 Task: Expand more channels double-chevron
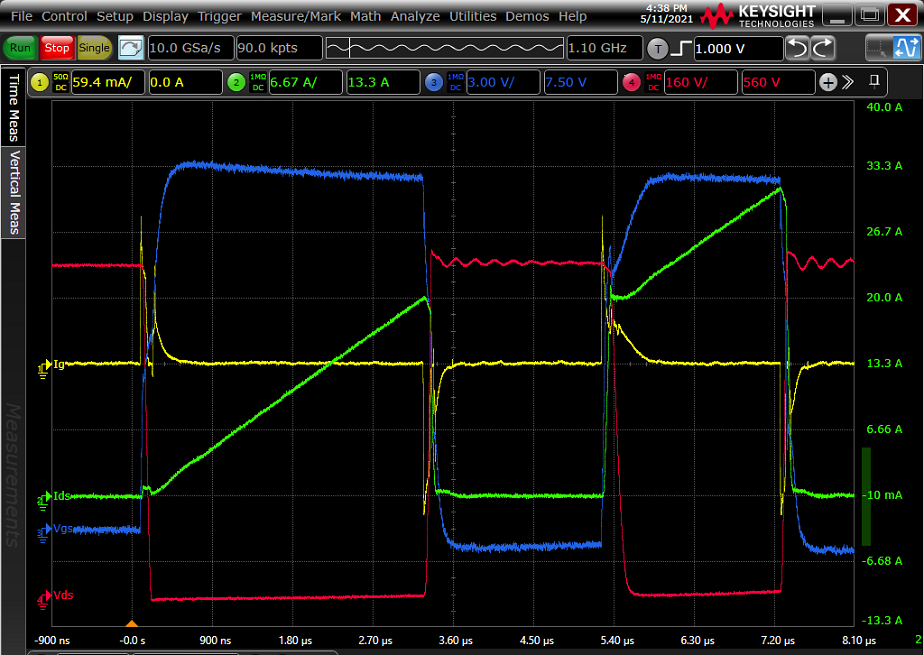click(x=848, y=82)
